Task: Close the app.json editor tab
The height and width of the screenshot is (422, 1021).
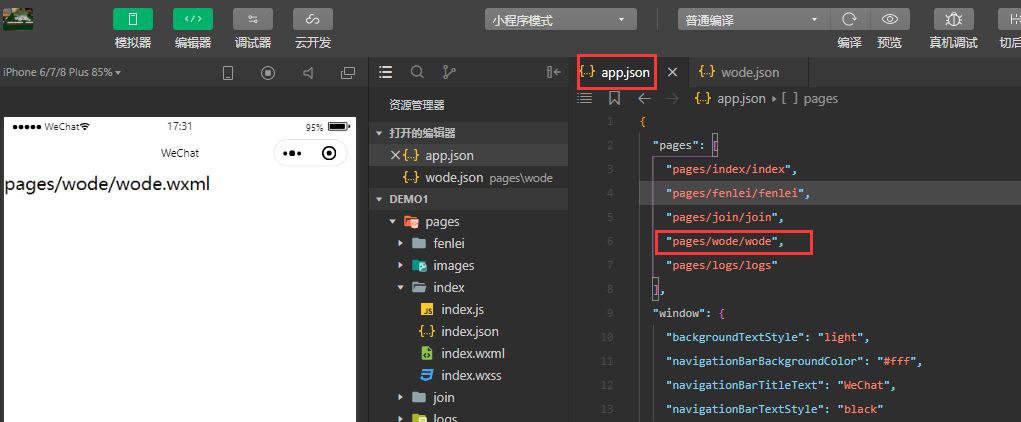Action: tap(673, 72)
